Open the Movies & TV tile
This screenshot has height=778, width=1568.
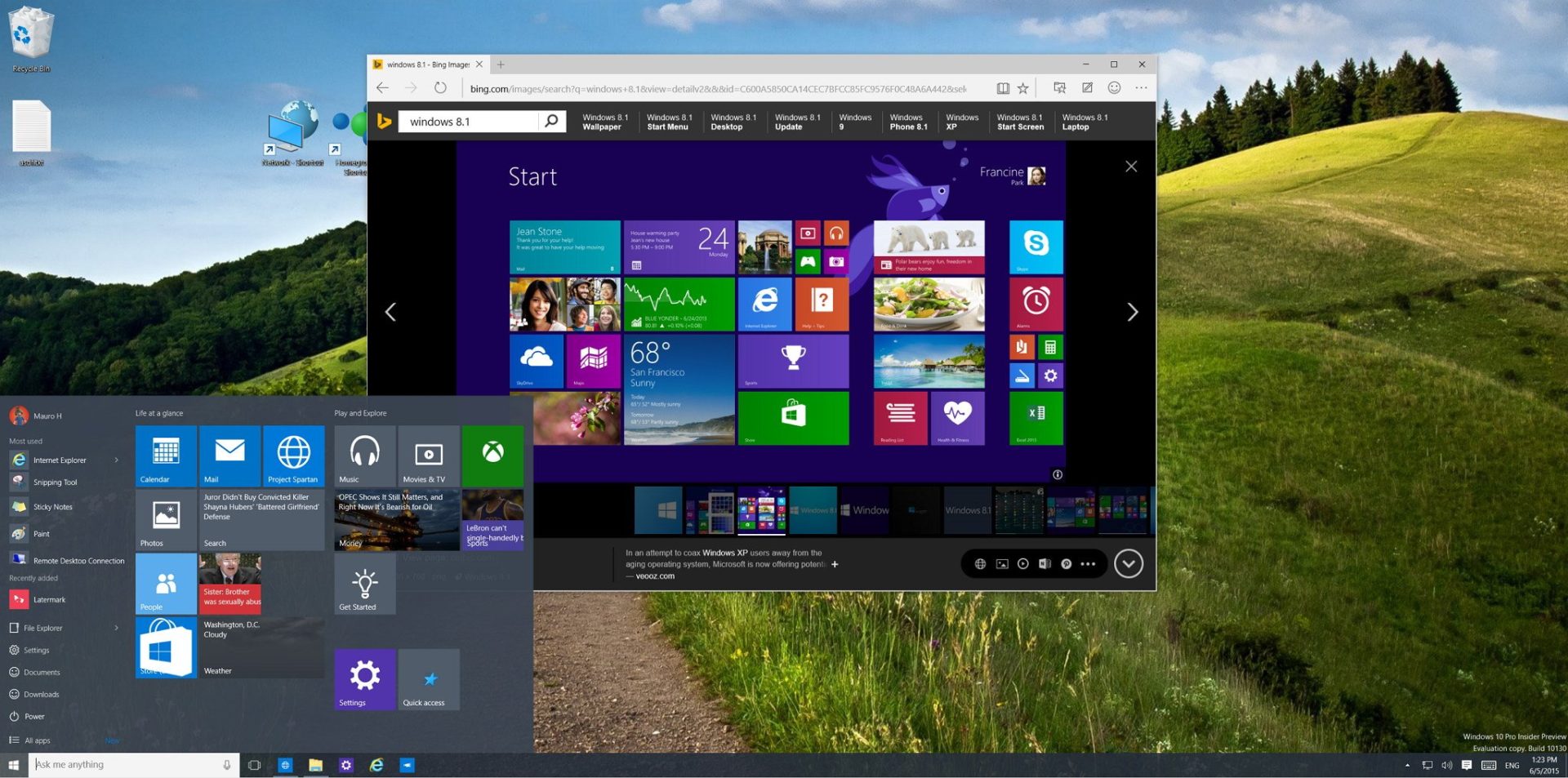point(429,456)
